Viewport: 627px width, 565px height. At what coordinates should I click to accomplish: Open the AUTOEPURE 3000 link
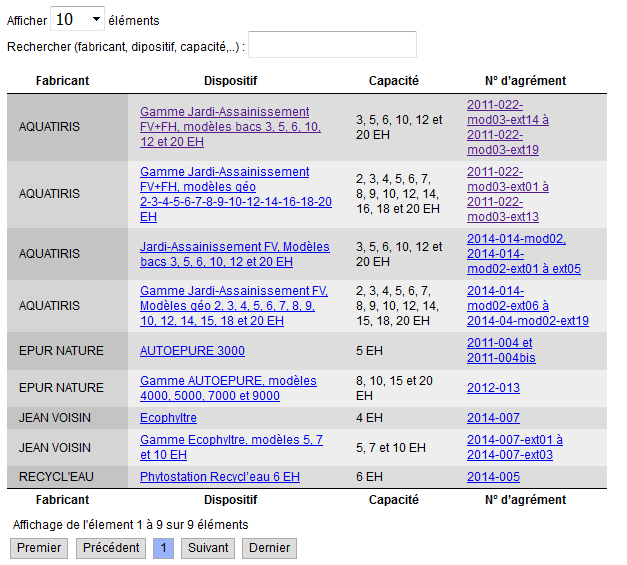point(192,351)
